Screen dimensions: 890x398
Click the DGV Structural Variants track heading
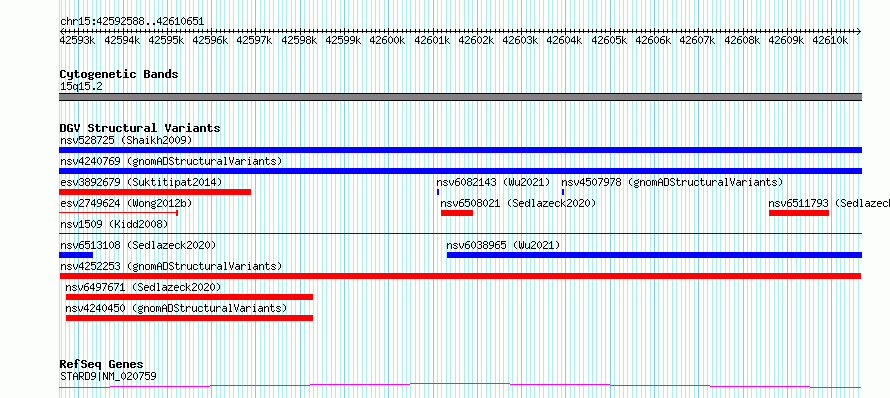[140, 128]
